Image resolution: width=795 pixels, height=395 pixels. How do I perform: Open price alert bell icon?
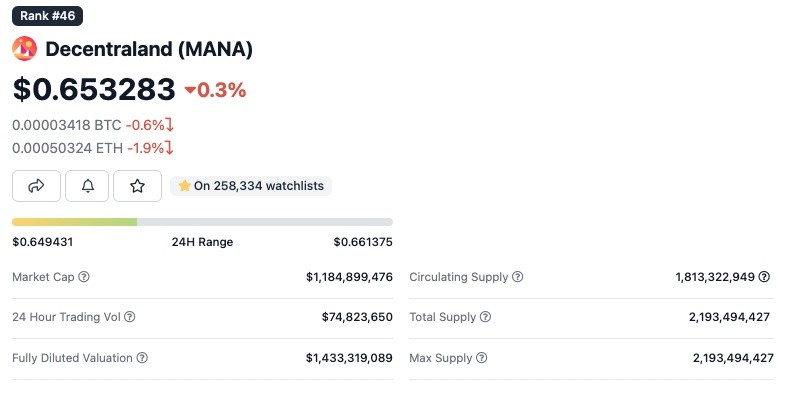(87, 186)
